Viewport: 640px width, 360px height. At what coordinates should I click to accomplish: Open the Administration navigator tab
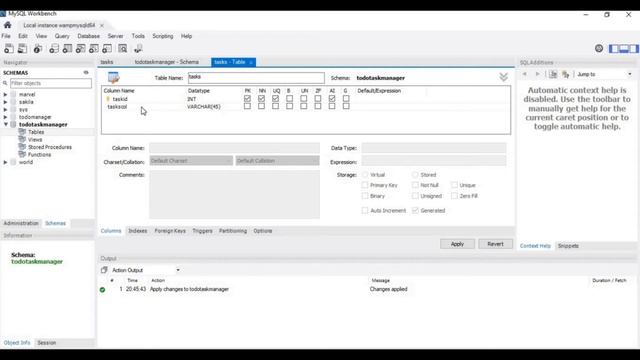[21, 223]
